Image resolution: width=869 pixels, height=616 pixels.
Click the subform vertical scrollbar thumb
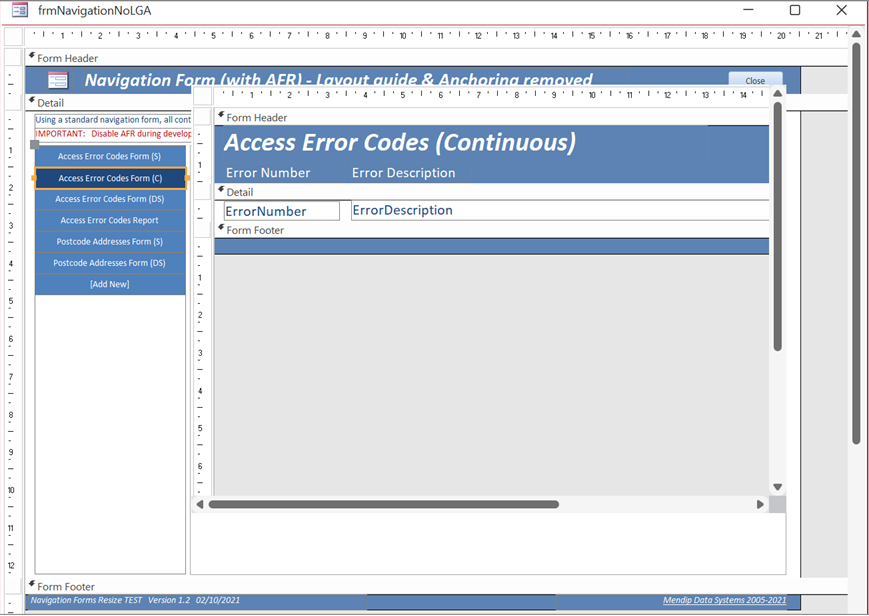778,226
